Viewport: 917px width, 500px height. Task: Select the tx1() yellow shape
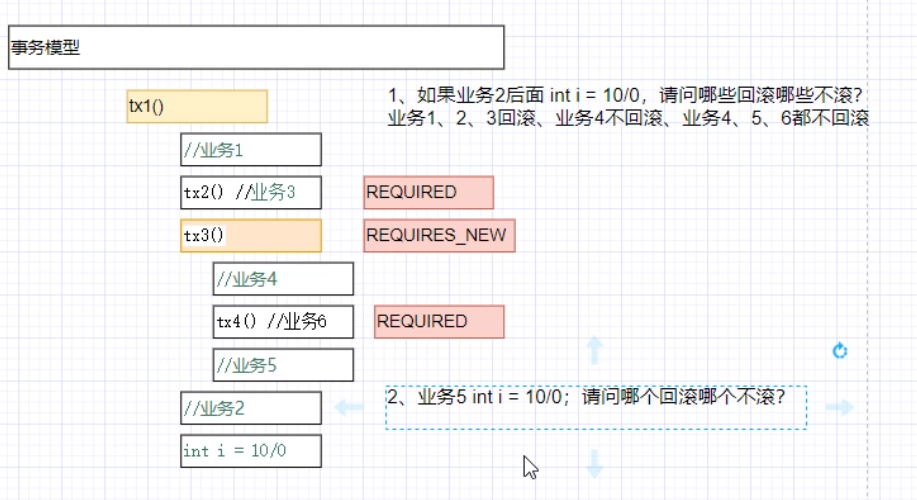tap(197, 106)
